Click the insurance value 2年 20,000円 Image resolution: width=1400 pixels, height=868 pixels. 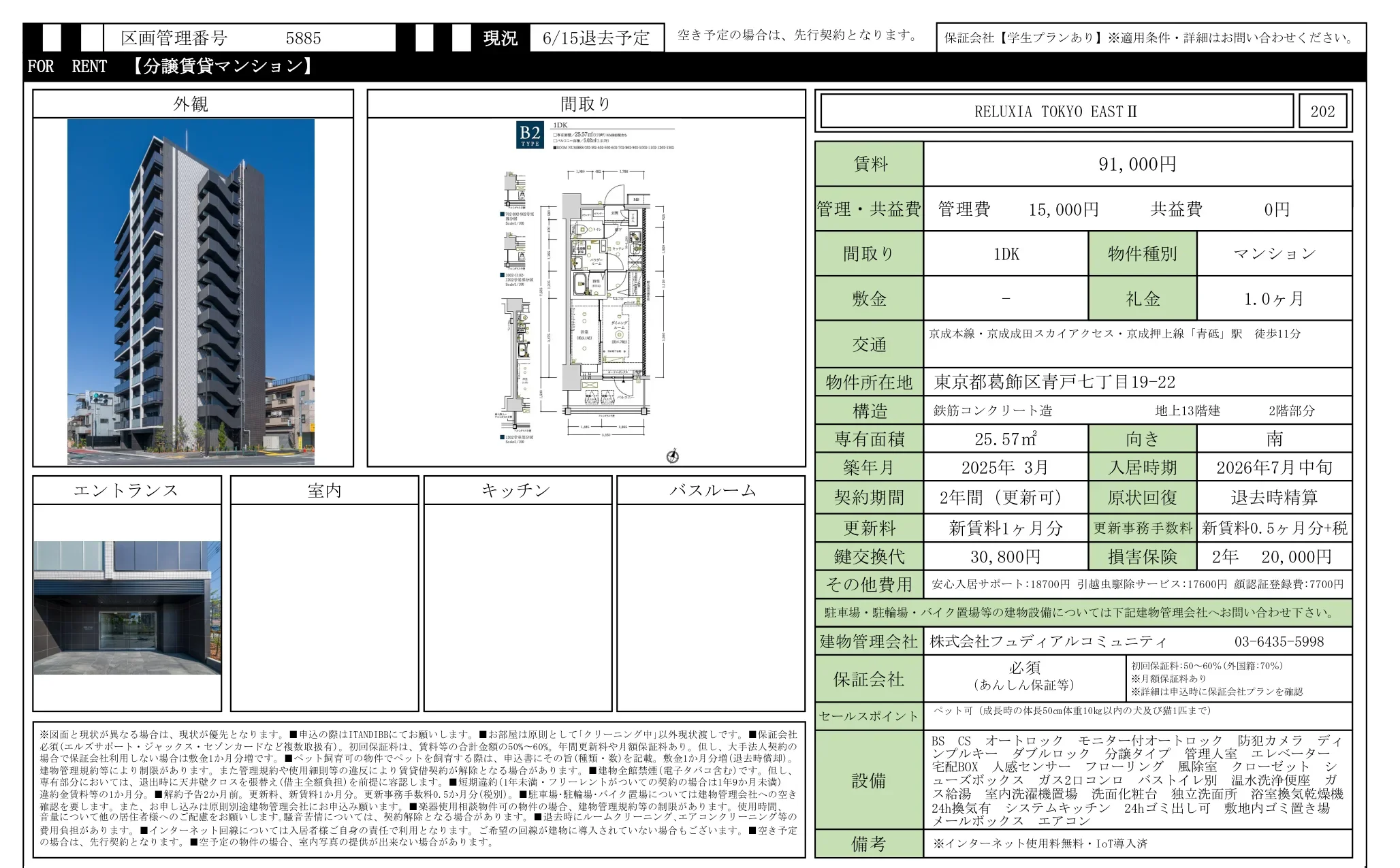click(1271, 557)
